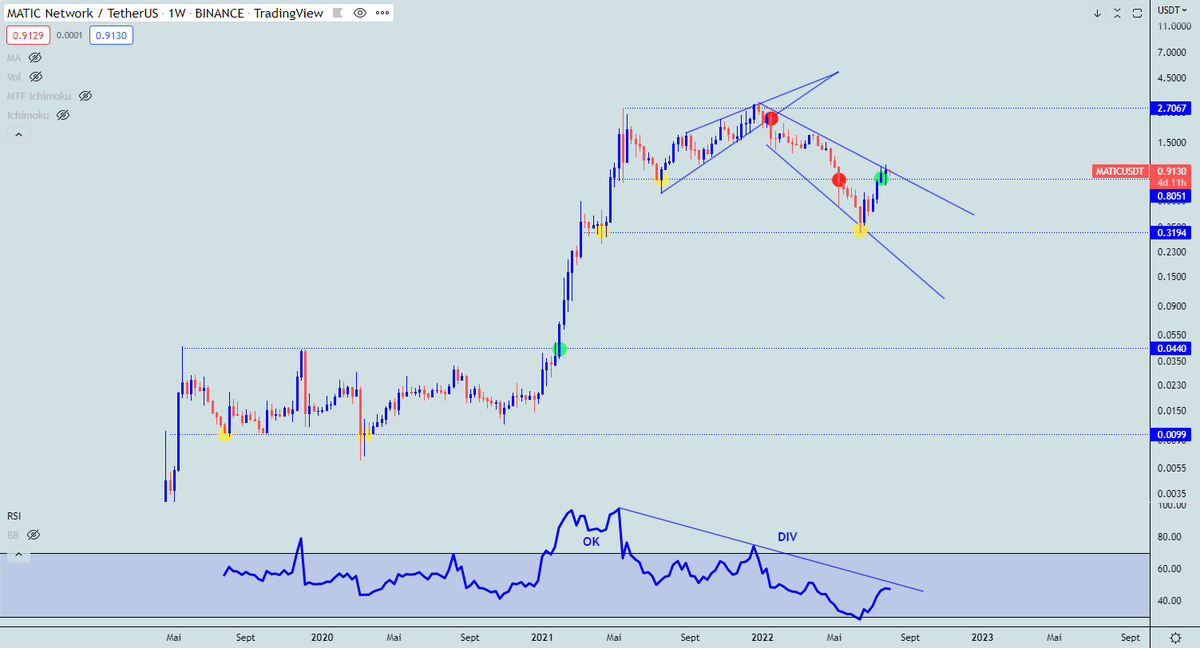This screenshot has height=648, width=1200.
Task: Click the collapse pane chevrons icon
Action: click(1115, 13)
